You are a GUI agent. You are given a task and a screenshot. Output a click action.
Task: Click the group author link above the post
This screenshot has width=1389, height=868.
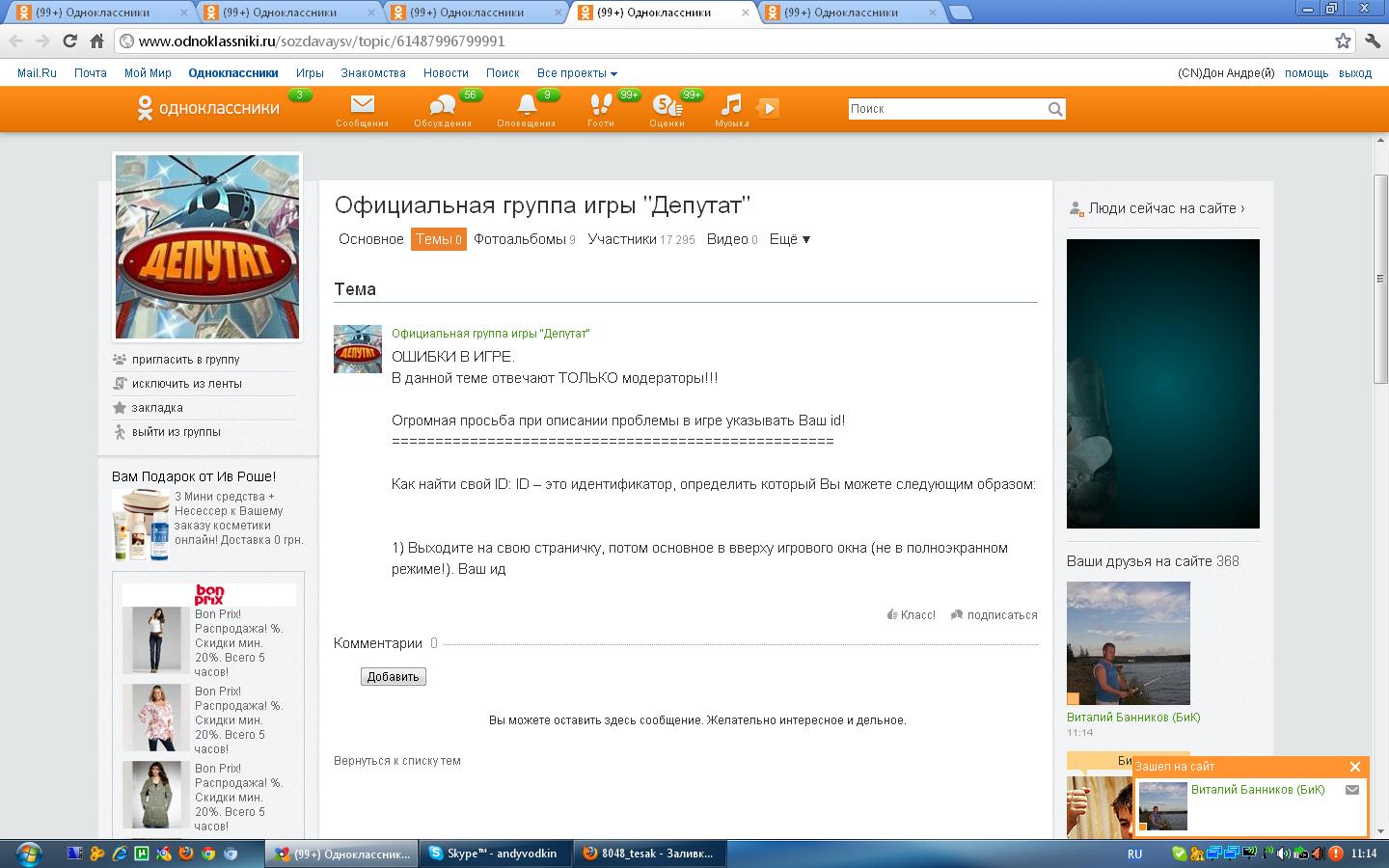(491, 334)
